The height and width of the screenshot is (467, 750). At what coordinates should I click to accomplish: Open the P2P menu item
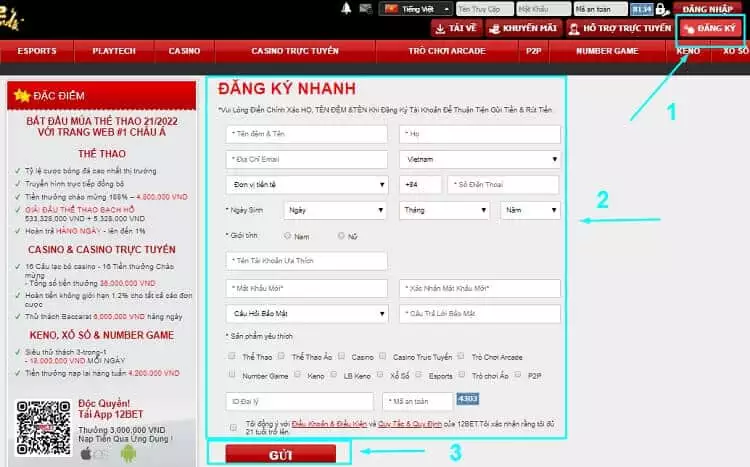(x=533, y=51)
